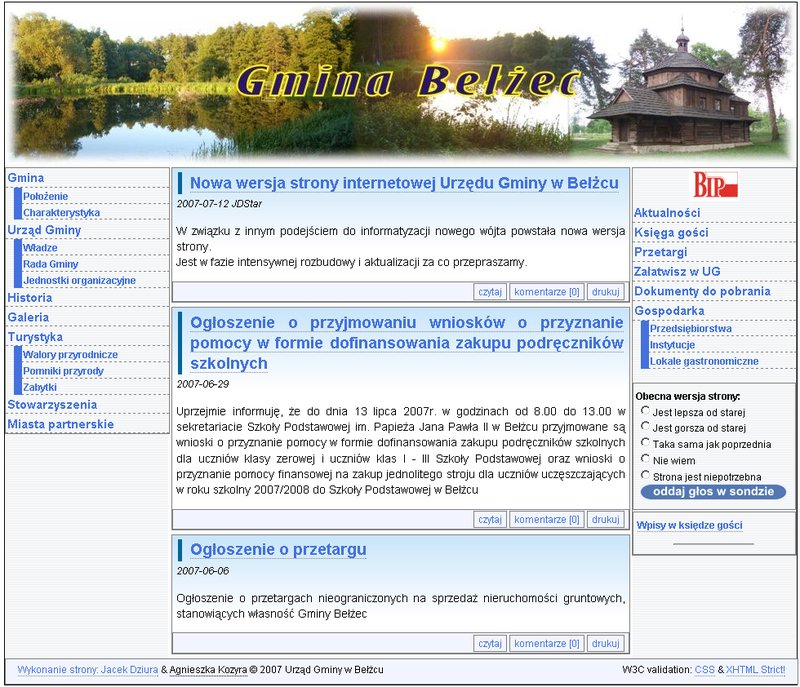The image size is (800, 687).
Task: Open Gospodarka section
Action: 669,311
